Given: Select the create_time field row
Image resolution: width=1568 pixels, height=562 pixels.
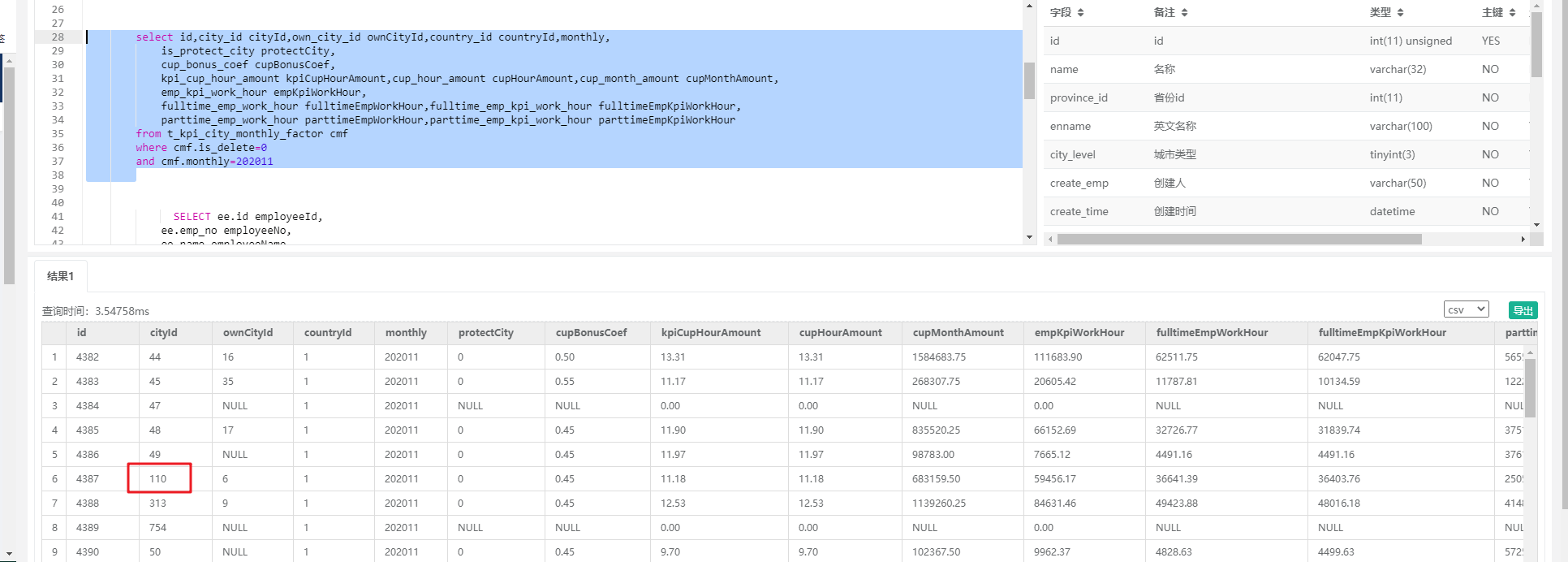Looking at the screenshot, I should (x=1286, y=211).
